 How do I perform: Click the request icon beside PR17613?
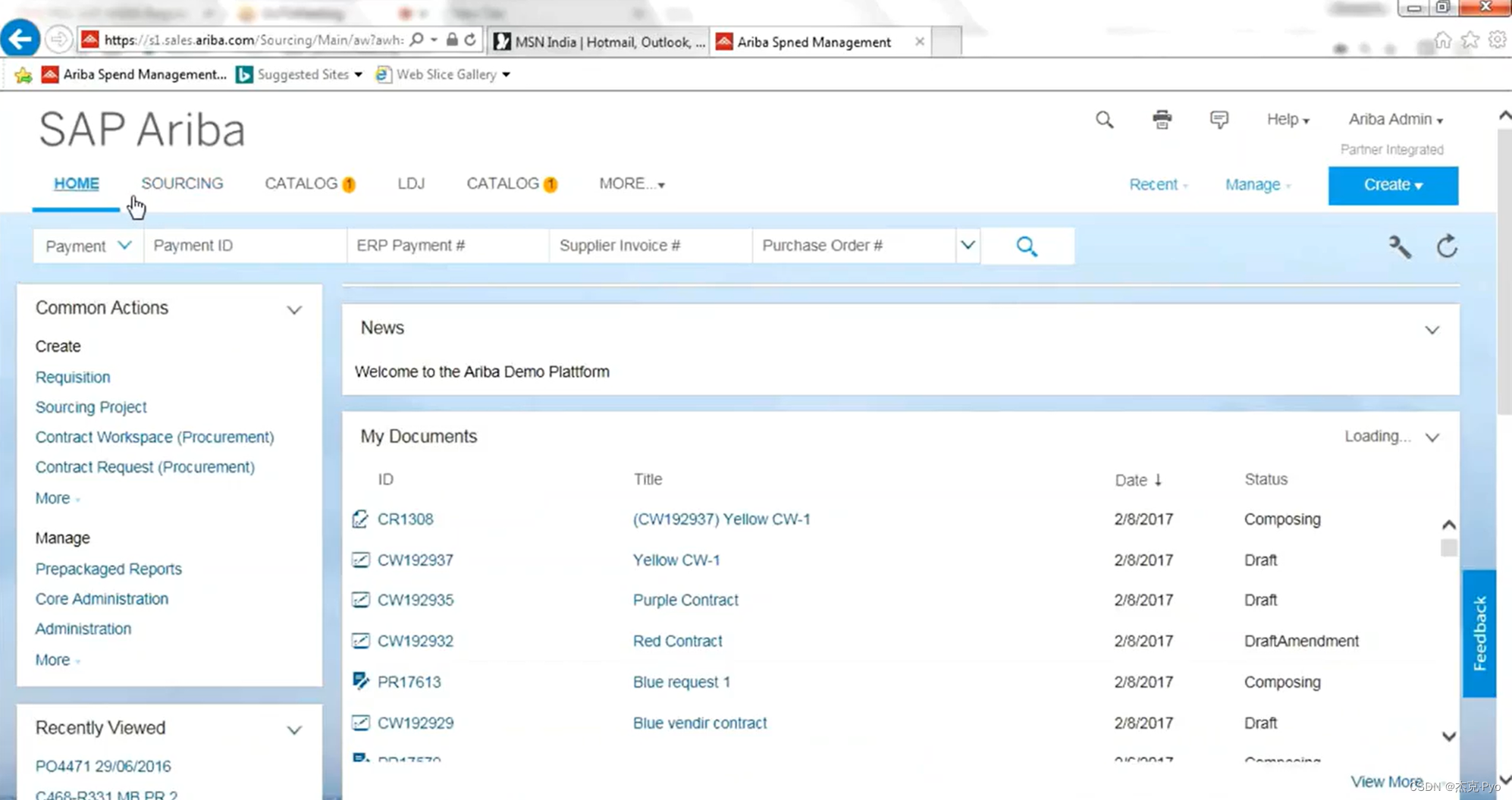(x=360, y=681)
